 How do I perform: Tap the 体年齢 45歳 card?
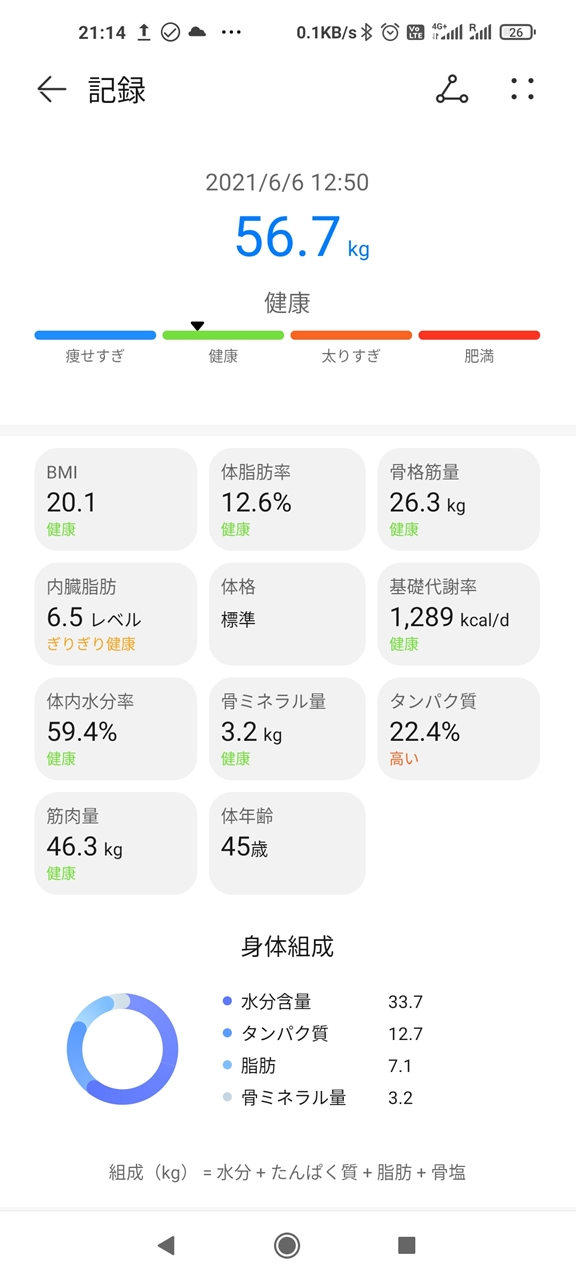[287, 843]
